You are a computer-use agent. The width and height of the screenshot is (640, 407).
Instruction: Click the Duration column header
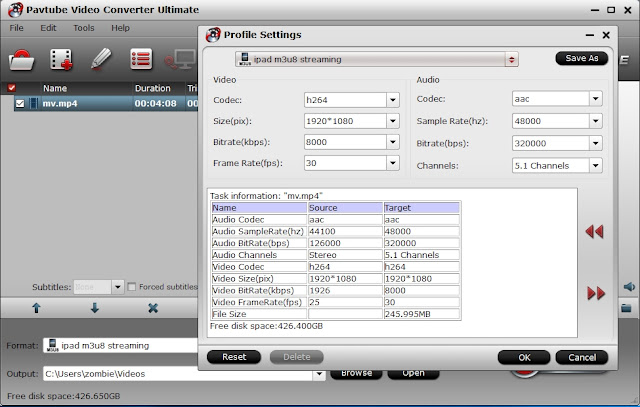coord(153,88)
